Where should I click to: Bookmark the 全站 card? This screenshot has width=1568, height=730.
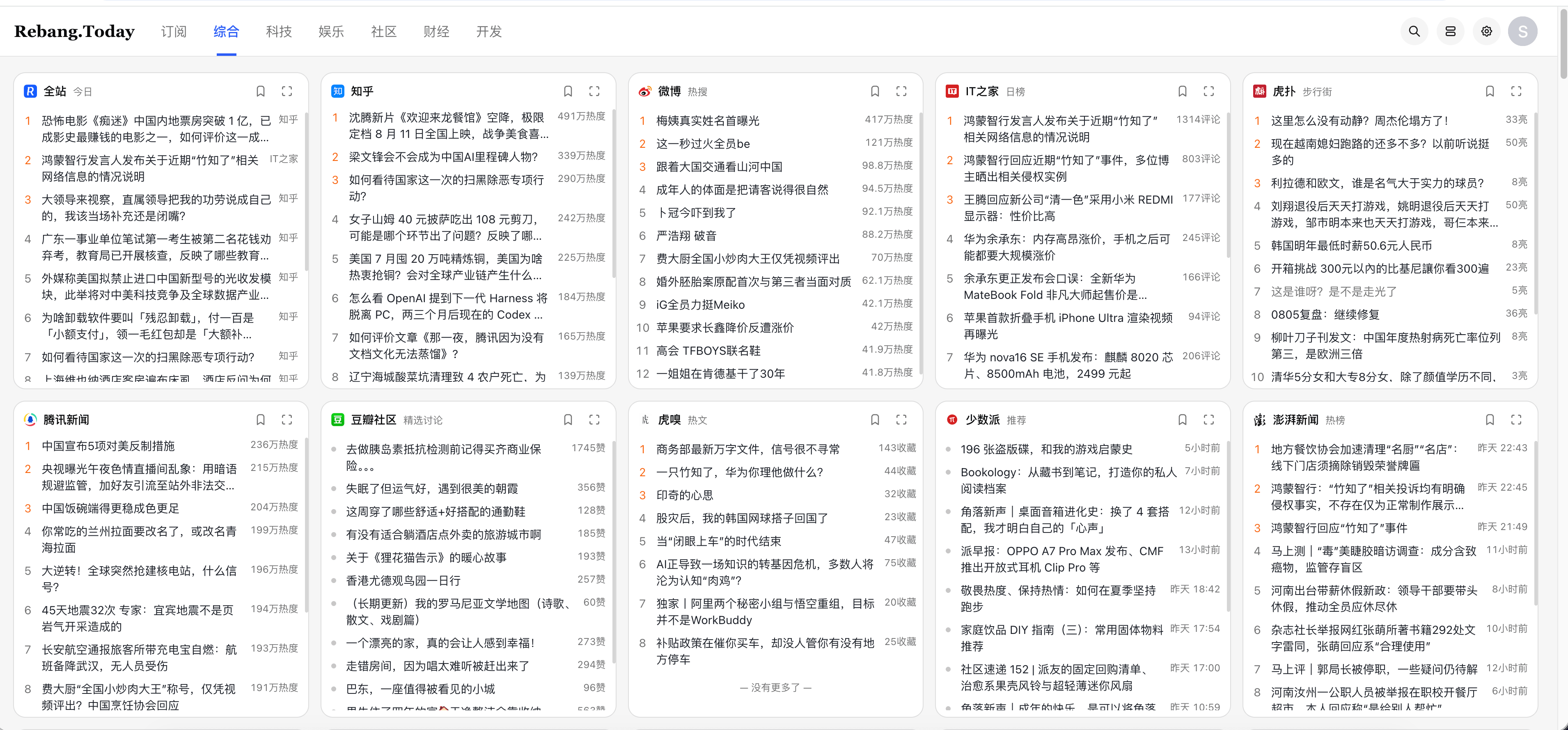[261, 91]
